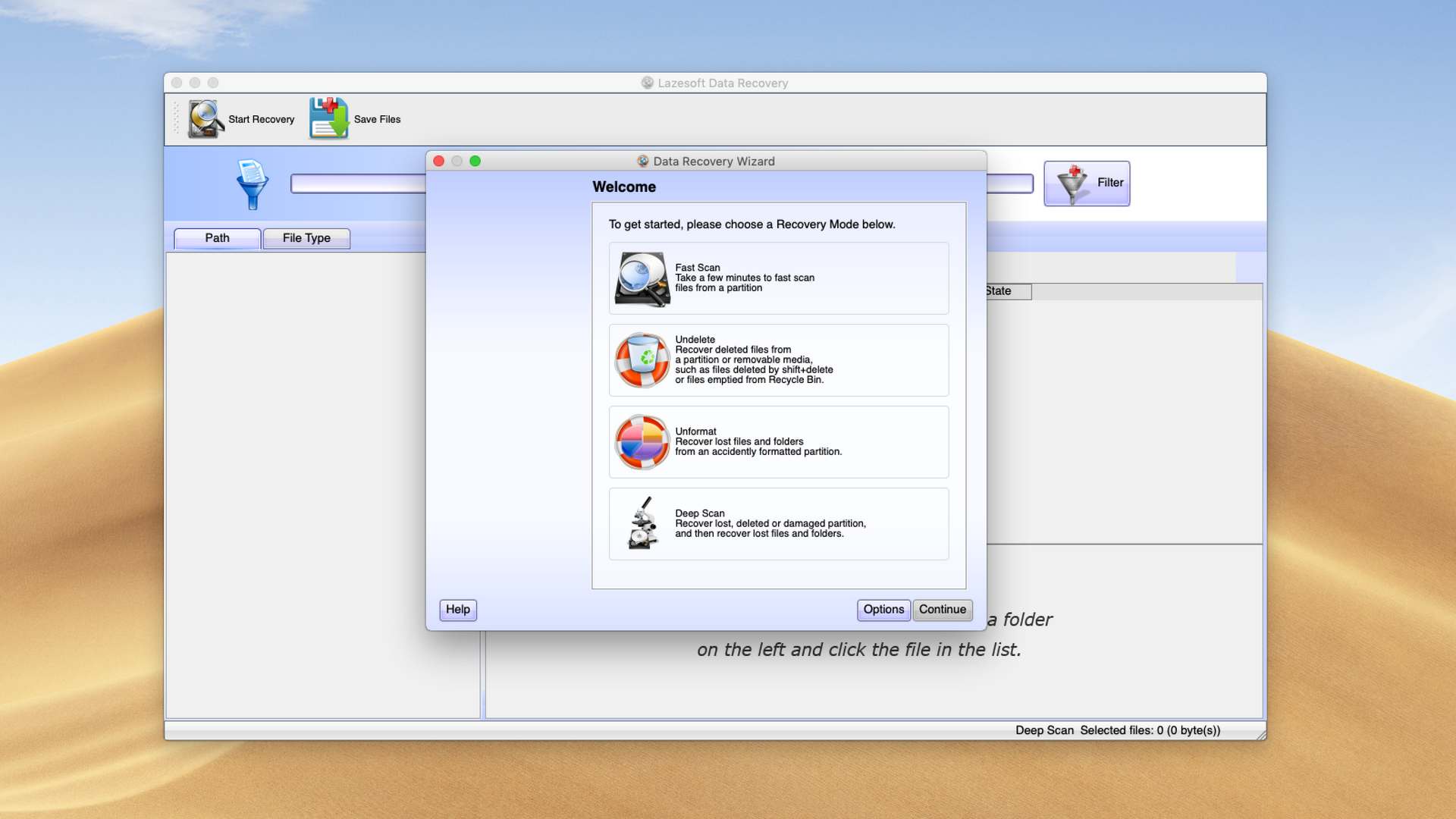Select the Unformat recovery mode icon
1456x819 pixels.
[641, 441]
